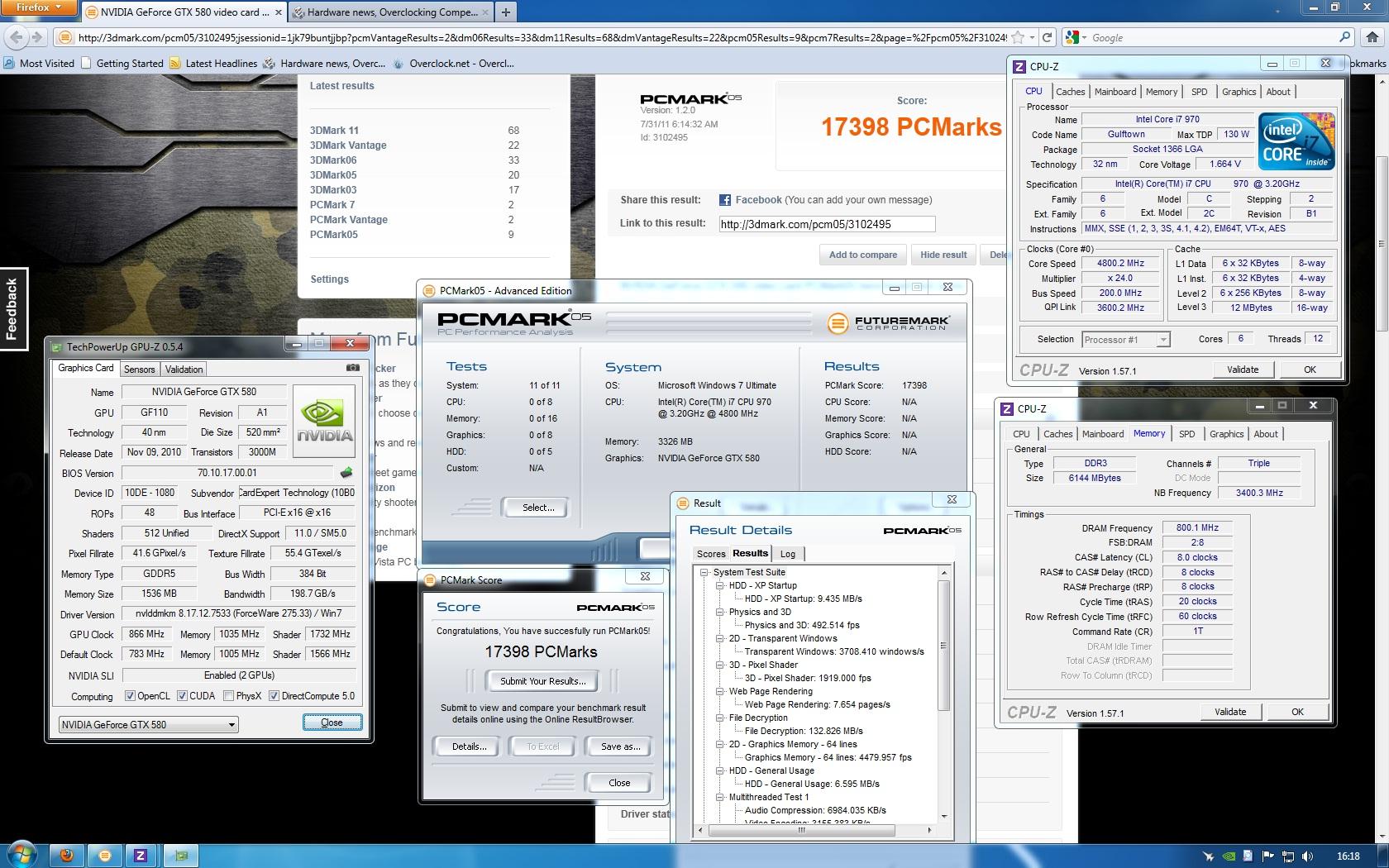1389x868 pixels.
Task: Click the NVIDIA logo in GPU-Z
Action: [x=324, y=421]
